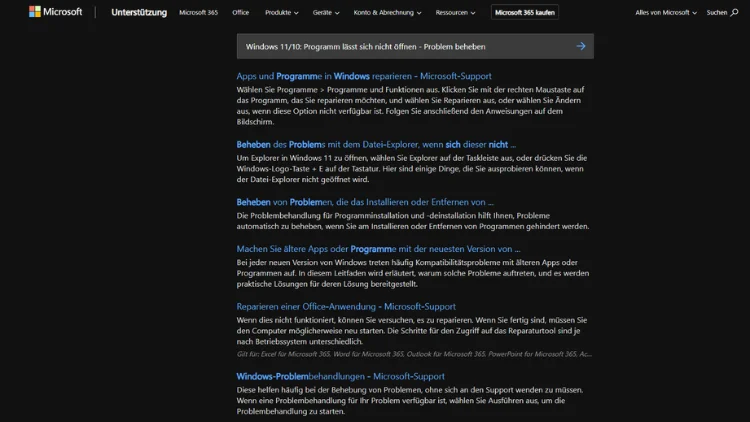Open Beheben des Problems mit dem Datei-Explorer
This screenshot has height=422, width=750.
[x=376, y=144]
